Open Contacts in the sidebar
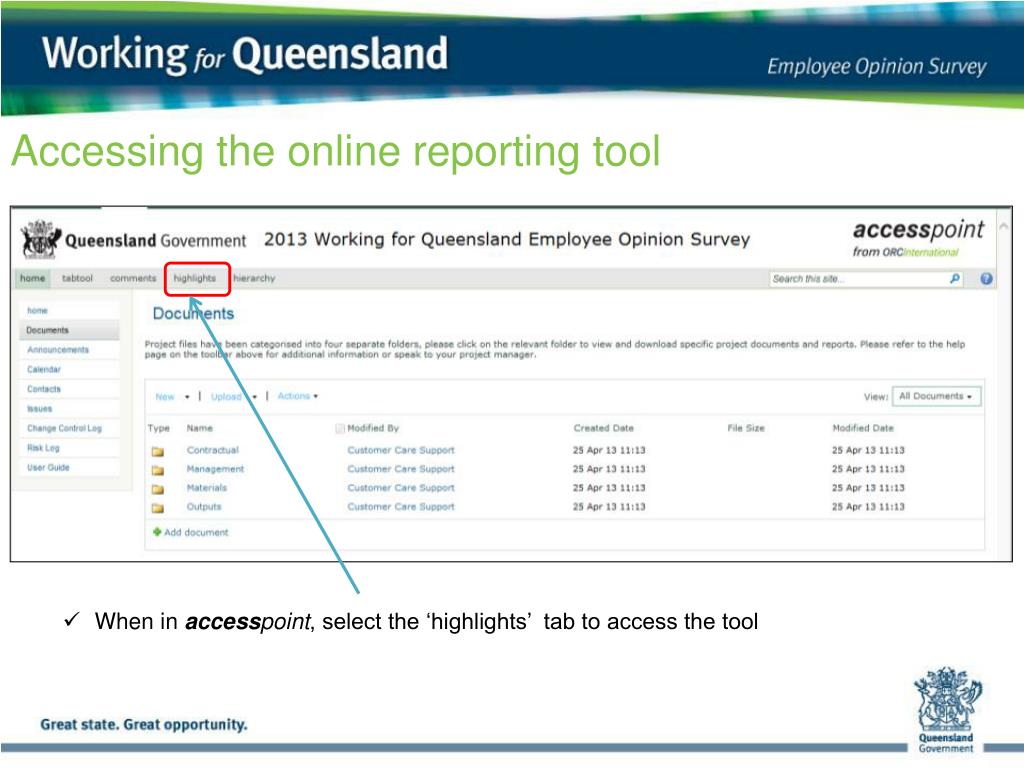This screenshot has height=768, width=1024. click(44, 389)
